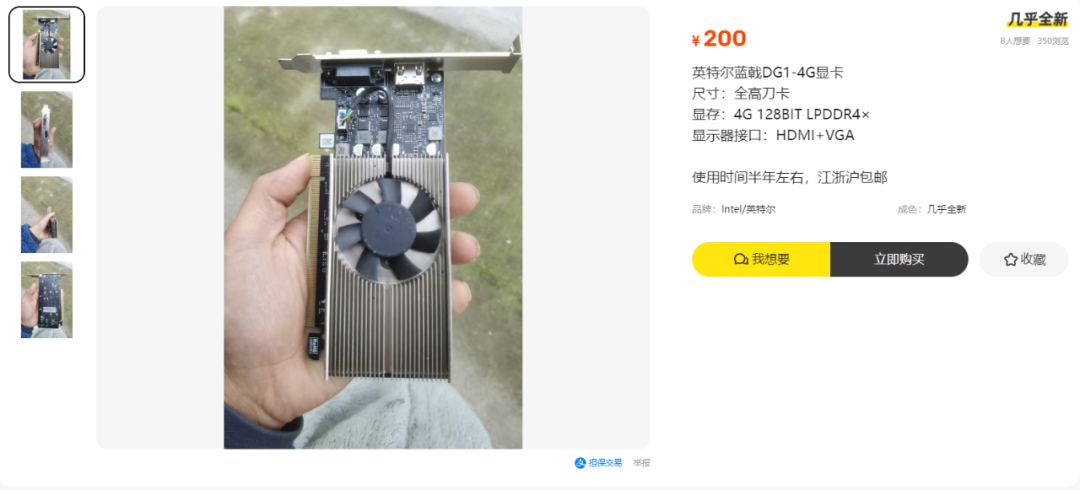This screenshot has width=1080, height=490.
Task: Click the 举报 report link
Action: pos(642,462)
